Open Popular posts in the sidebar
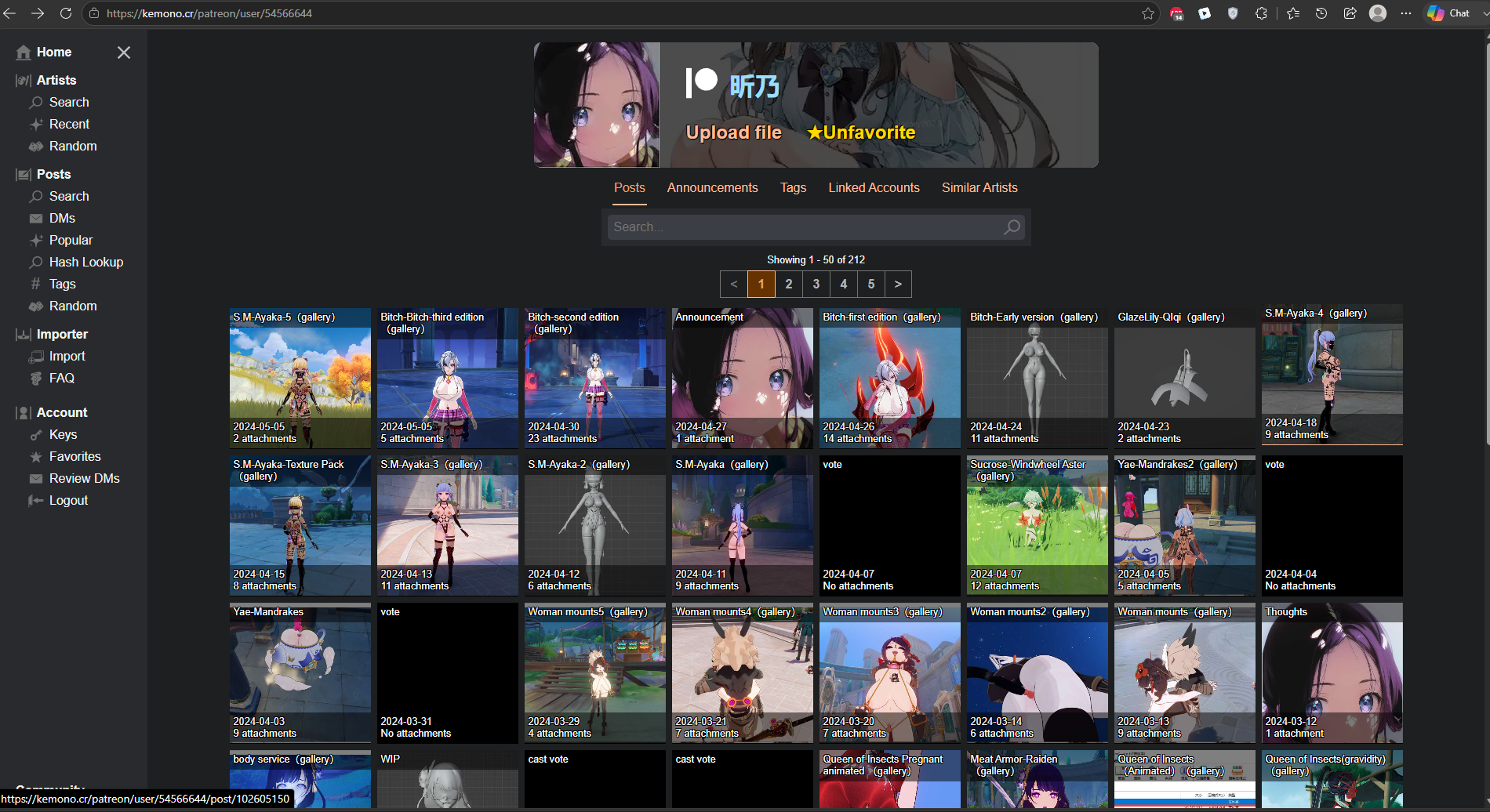This screenshot has width=1490, height=812. pyautogui.click(x=71, y=240)
